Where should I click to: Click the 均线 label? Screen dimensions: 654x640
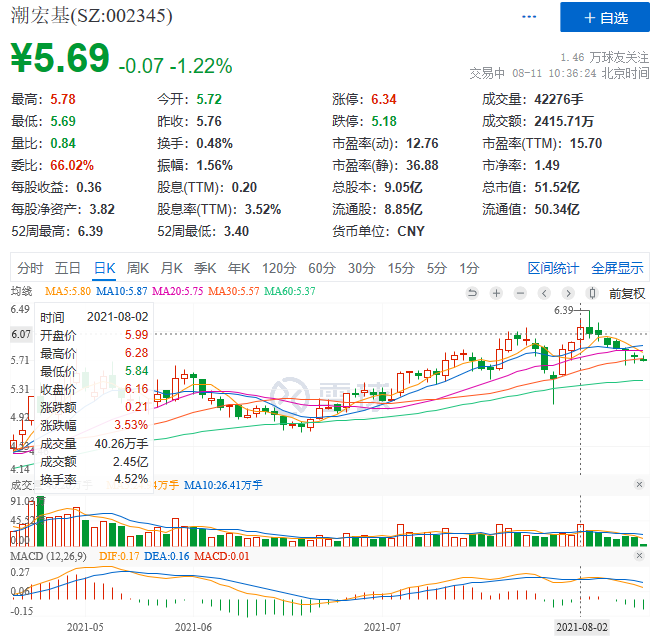pyautogui.click(x=21, y=291)
